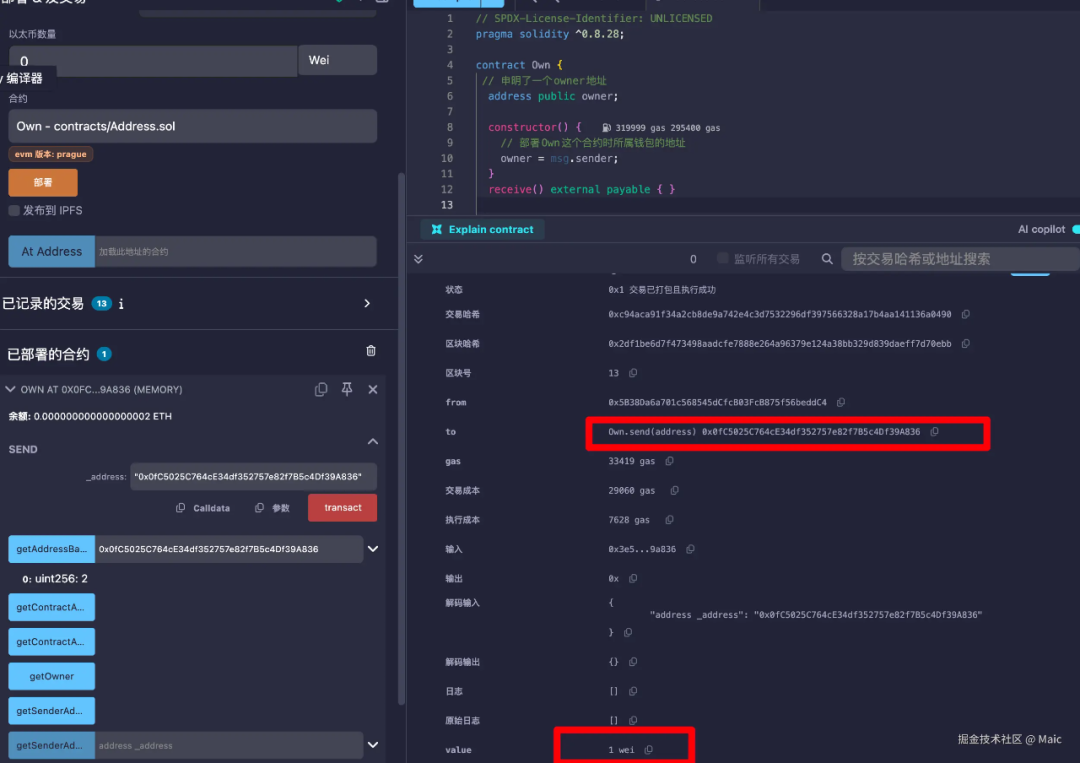
Task: Copy the to address Own.send
Action: pos(935,432)
